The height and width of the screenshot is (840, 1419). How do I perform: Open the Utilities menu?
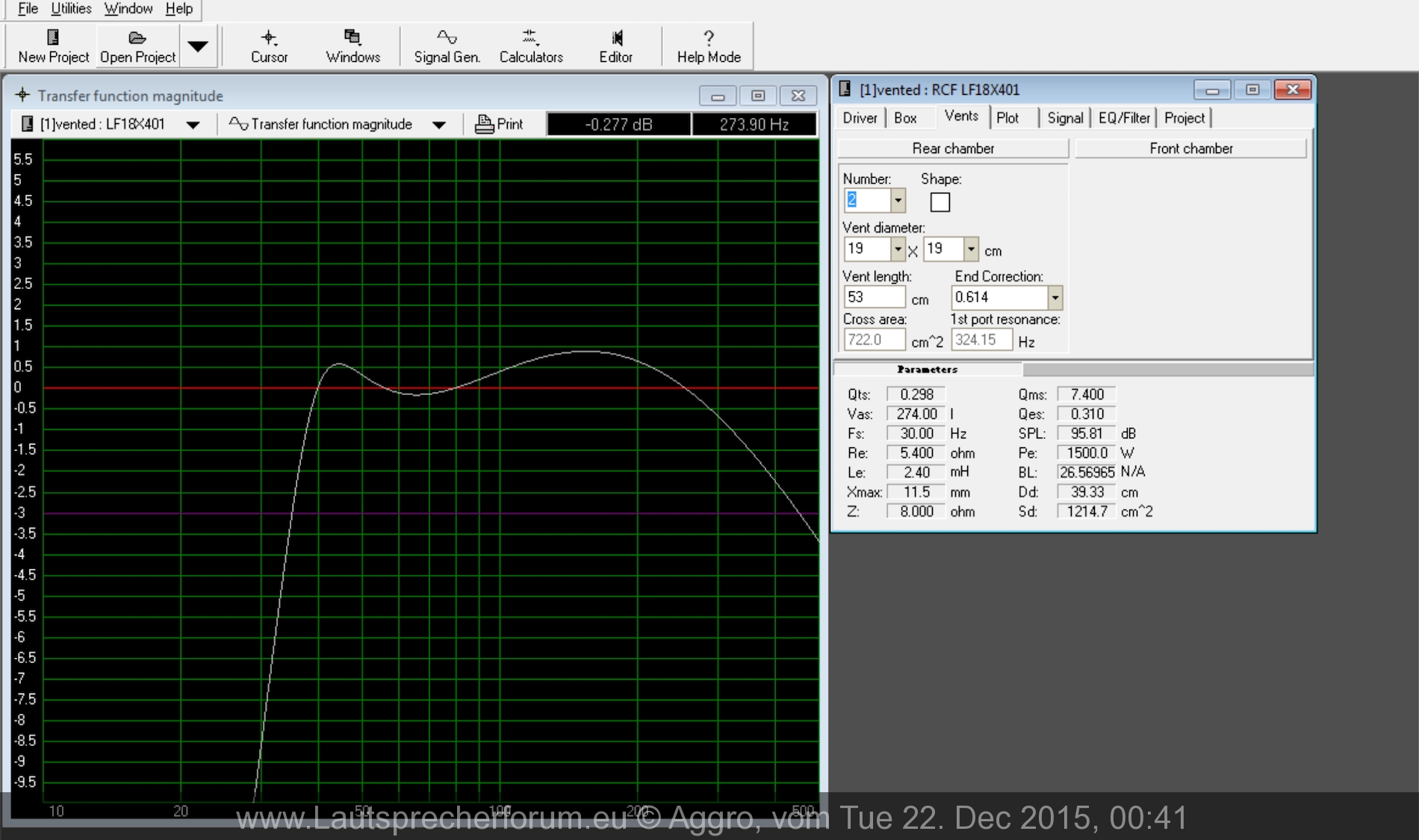point(71,9)
